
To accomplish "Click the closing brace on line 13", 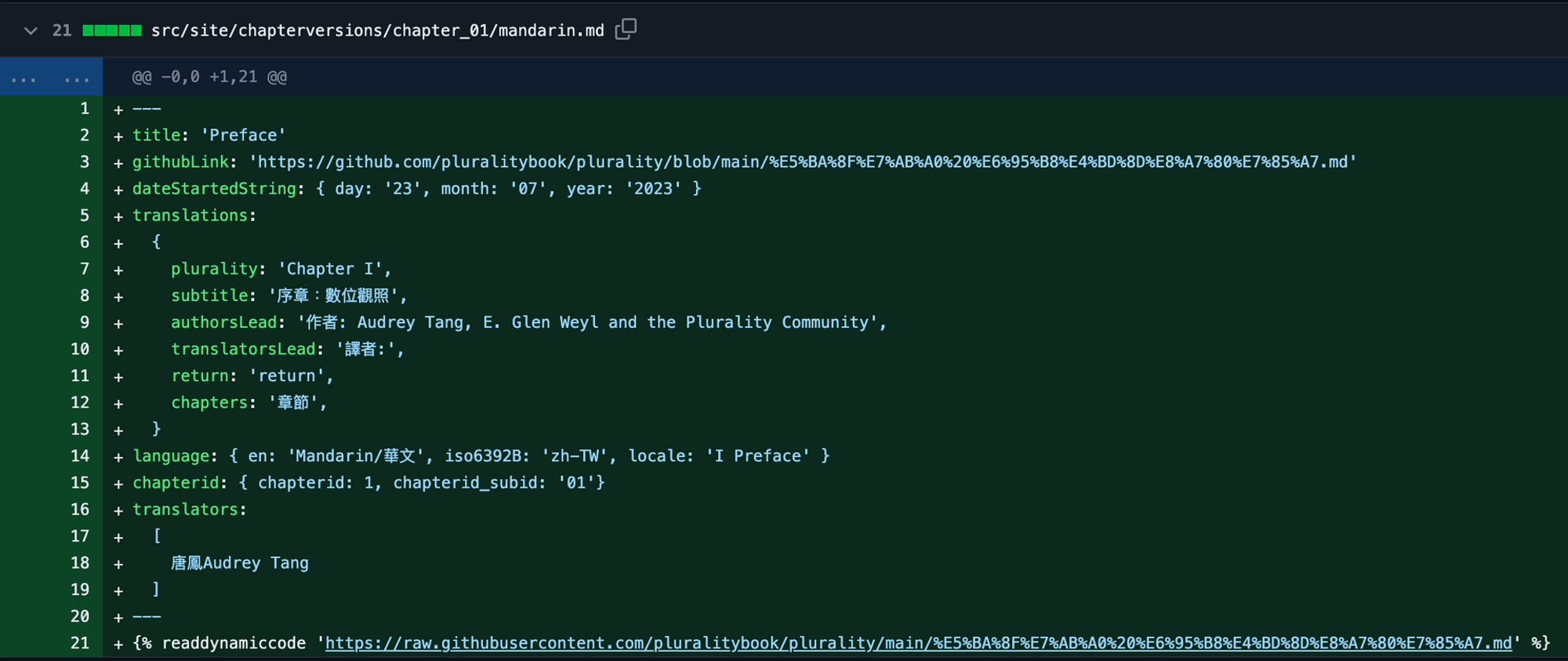I will tap(156, 429).
